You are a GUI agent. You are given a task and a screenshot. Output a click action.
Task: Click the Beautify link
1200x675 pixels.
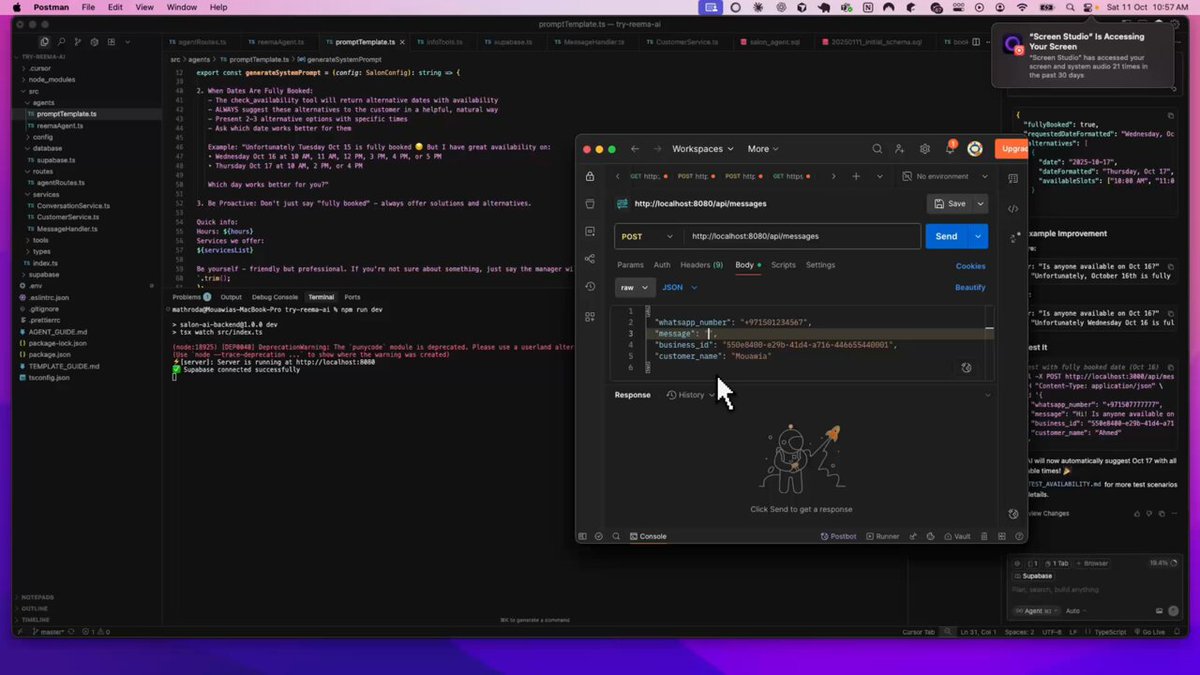click(970, 287)
